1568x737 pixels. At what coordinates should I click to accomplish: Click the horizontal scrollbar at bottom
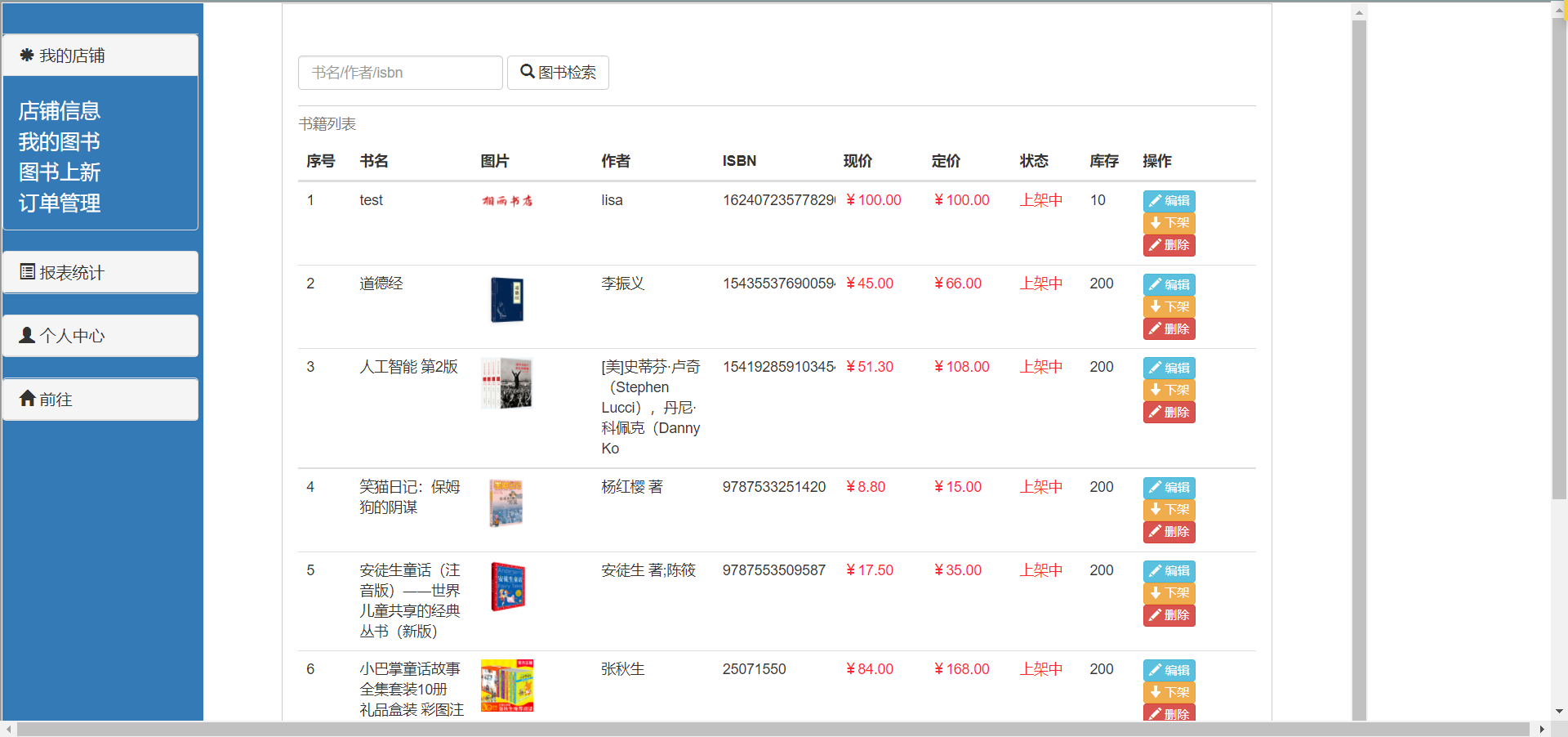coord(773,729)
